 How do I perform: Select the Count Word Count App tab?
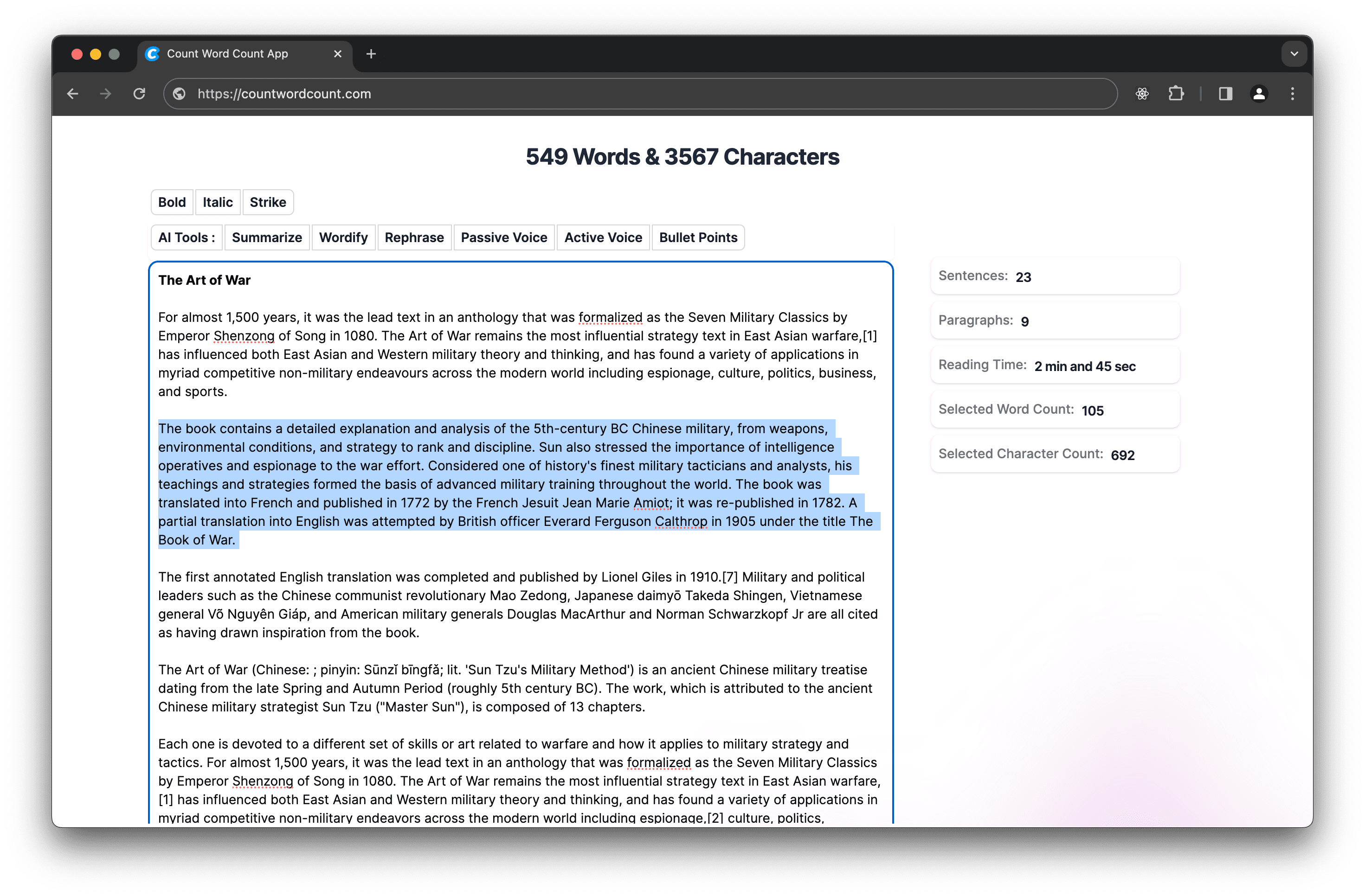tap(227, 54)
